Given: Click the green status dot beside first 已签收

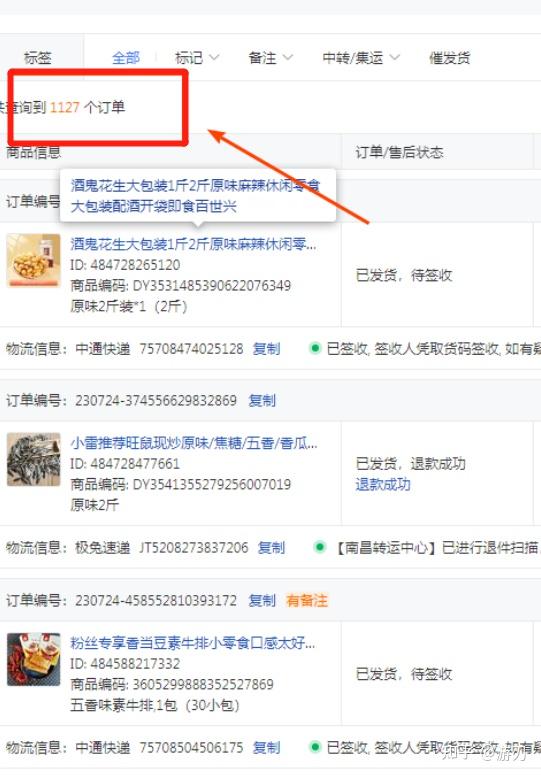Looking at the screenshot, I should (x=315, y=348).
